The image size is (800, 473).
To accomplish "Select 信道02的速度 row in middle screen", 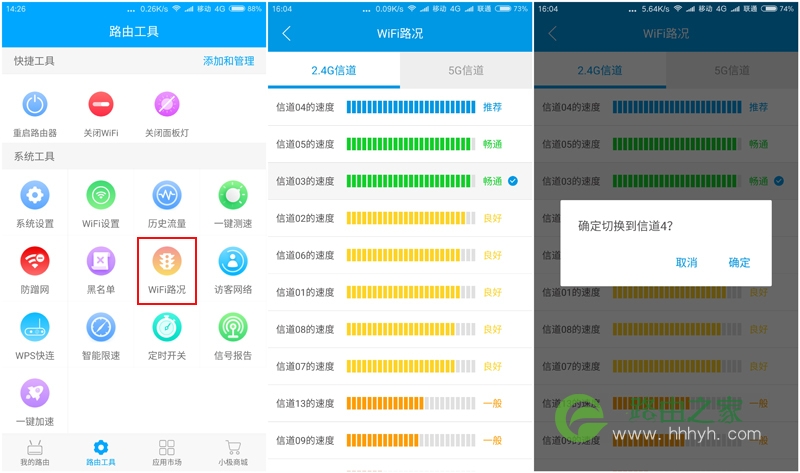I will [400, 218].
